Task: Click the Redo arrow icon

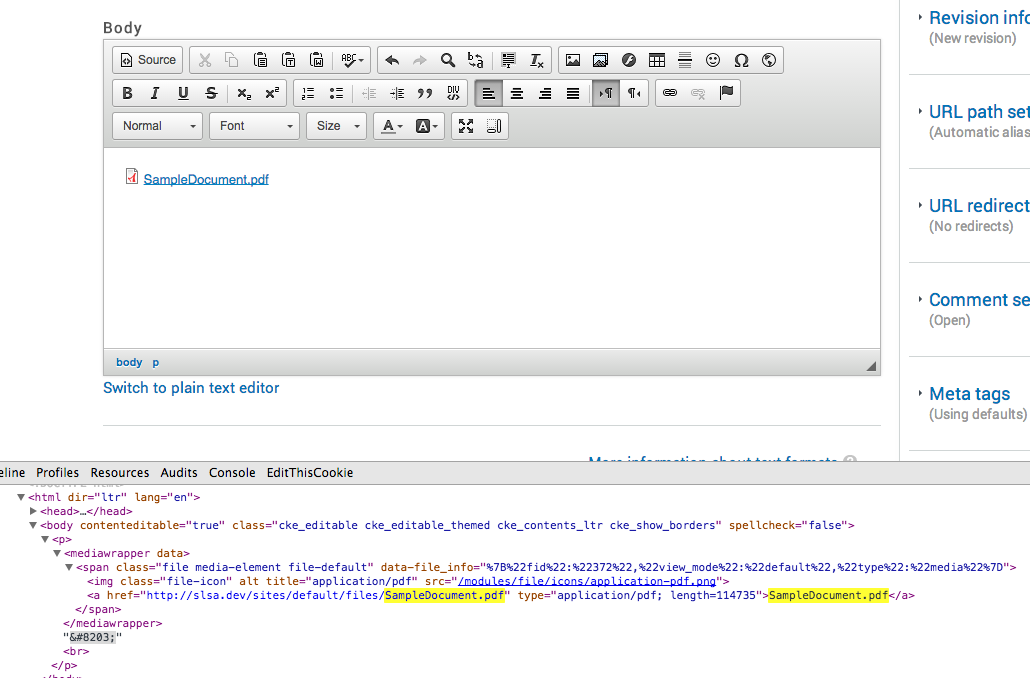Action: point(420,60)
